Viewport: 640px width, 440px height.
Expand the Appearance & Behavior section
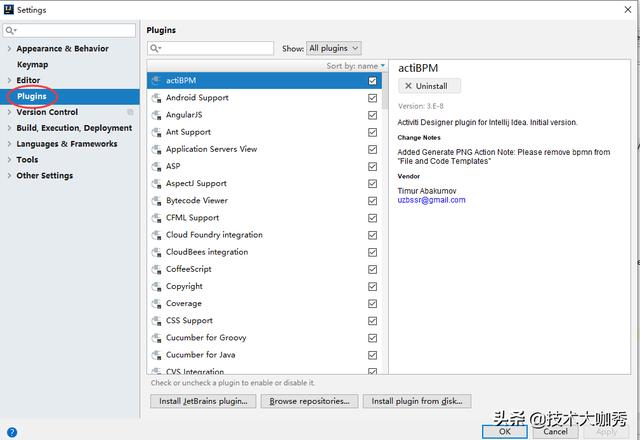9,49
